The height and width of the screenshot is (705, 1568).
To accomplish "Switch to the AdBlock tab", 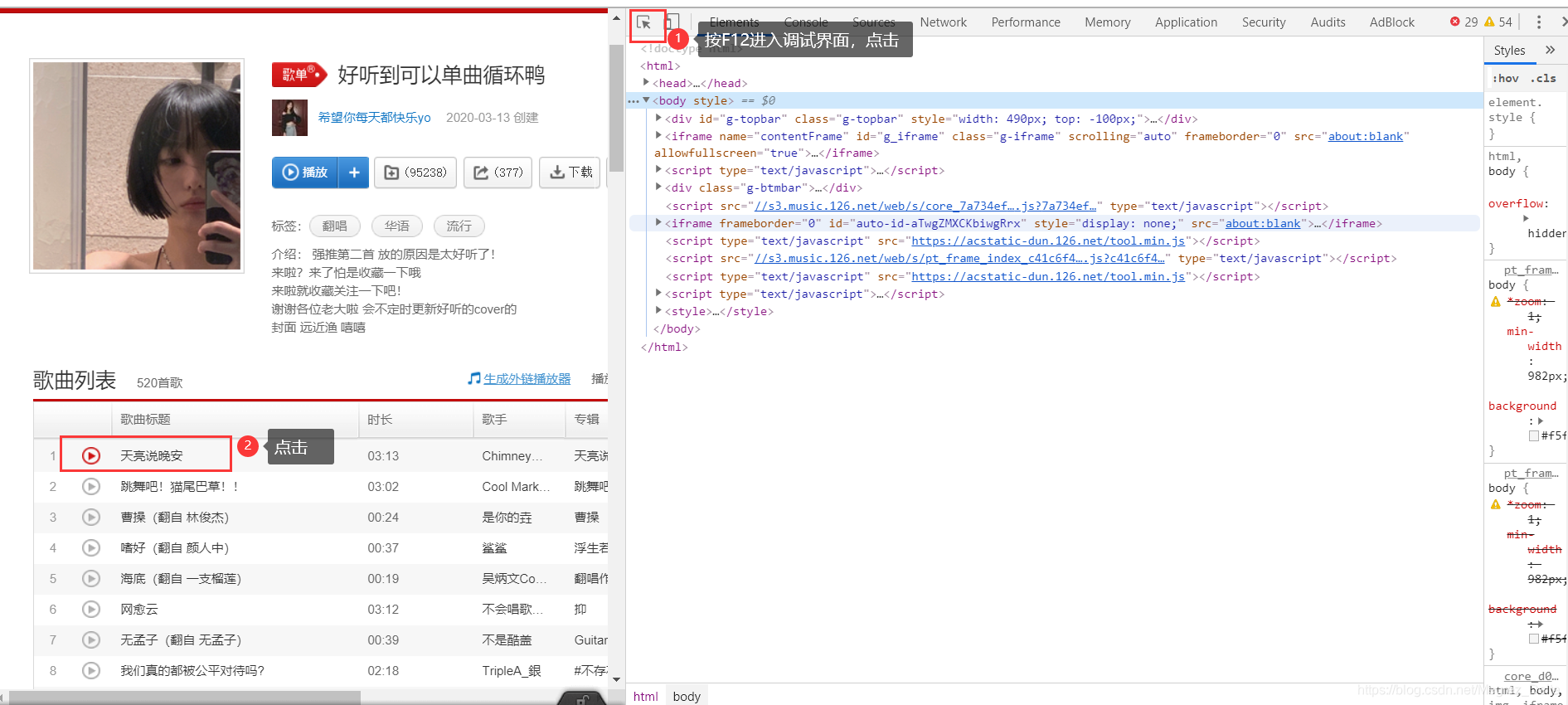I will coord(1391,22).
